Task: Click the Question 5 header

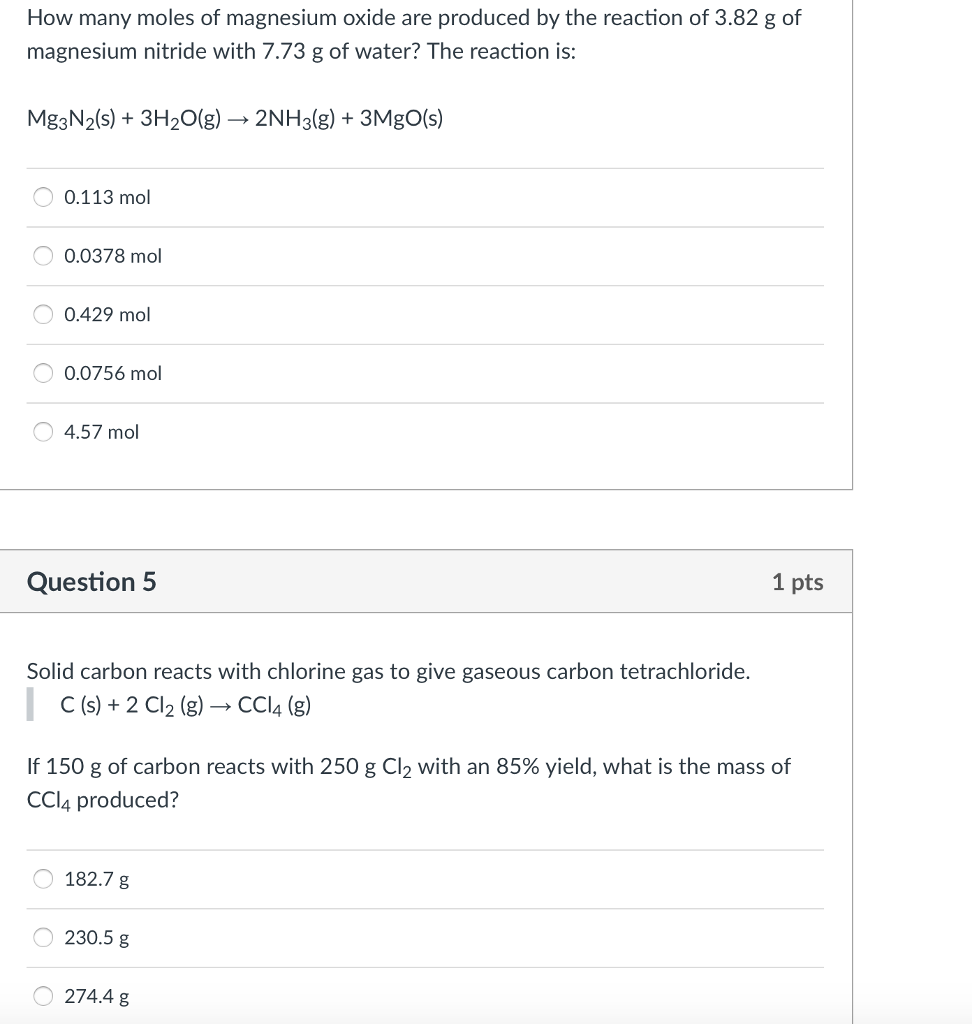Action: (x=92, y=581)
